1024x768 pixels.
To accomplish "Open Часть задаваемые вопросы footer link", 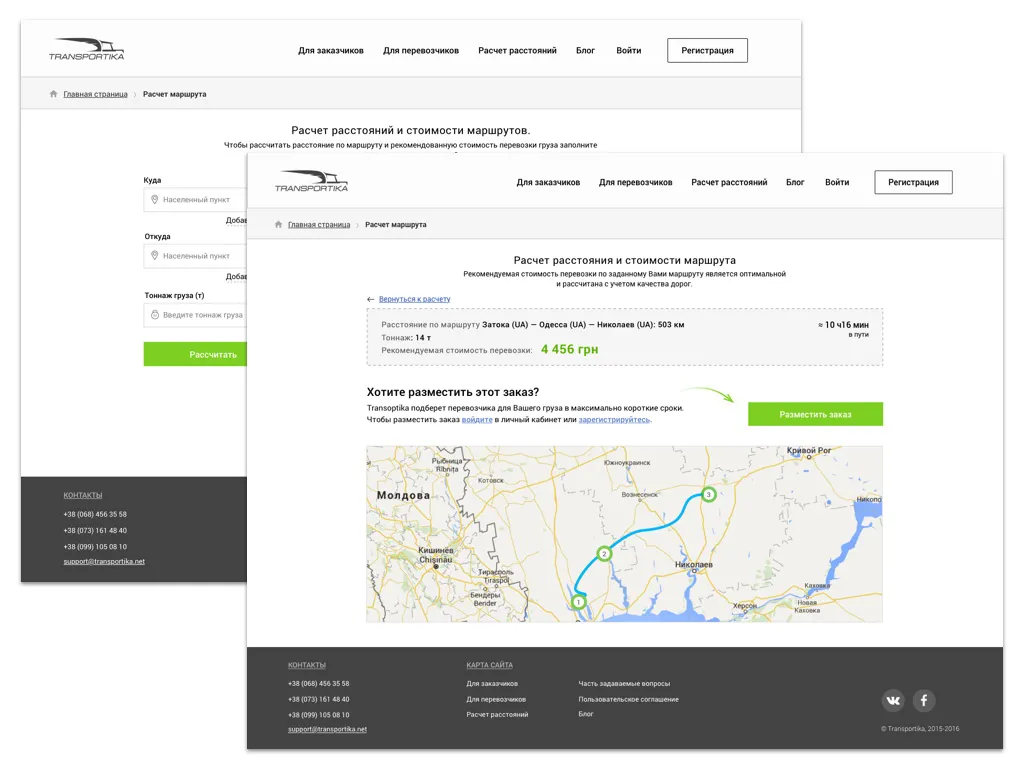I will (x=624, y=684).
